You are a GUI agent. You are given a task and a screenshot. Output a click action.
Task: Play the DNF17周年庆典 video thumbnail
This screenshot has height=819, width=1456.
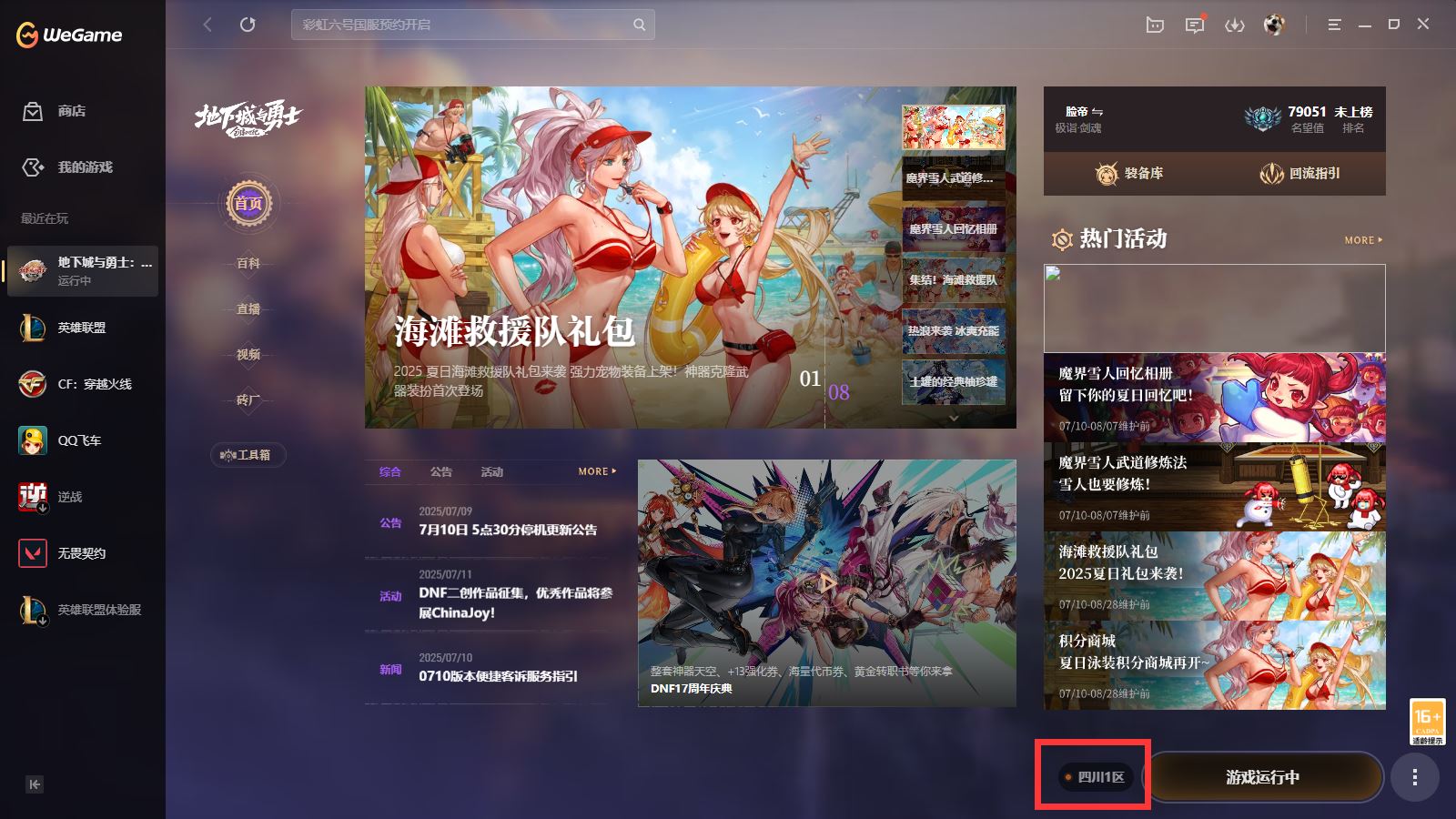(826, 582)
